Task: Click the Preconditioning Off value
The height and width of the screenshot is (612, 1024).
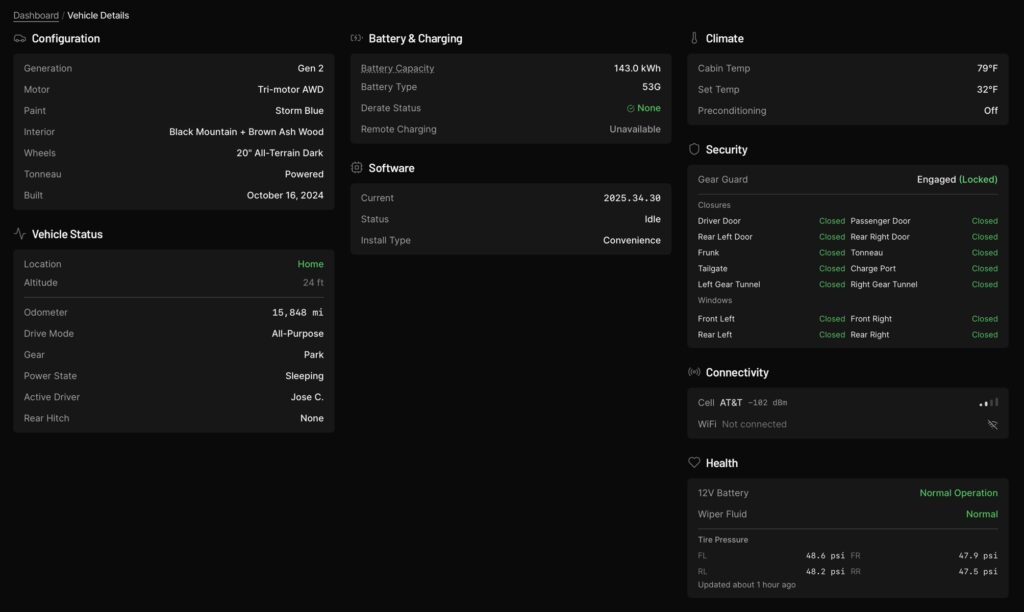Action: (x=990, y=111)
